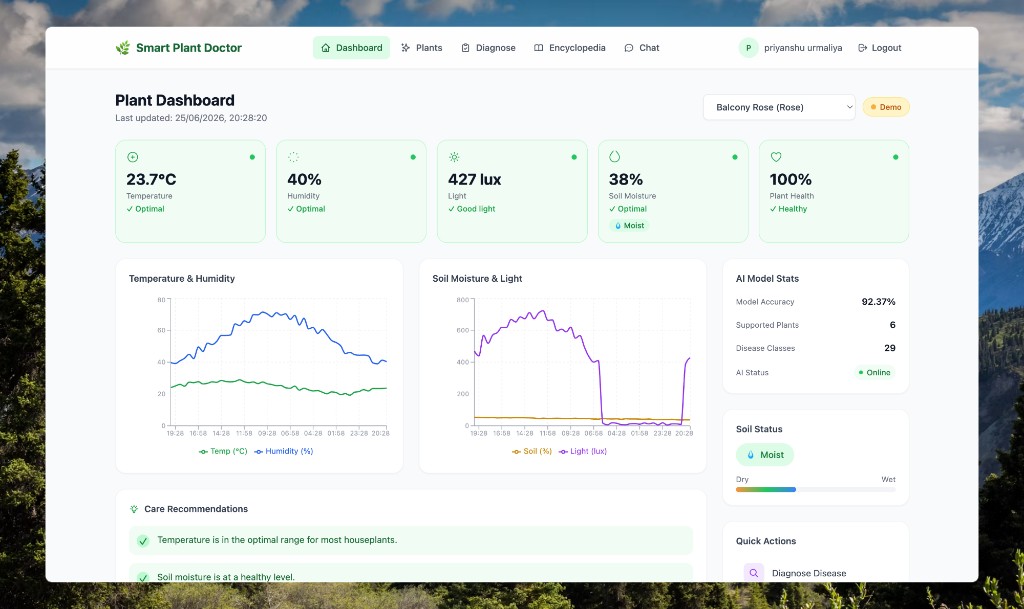Click the Moist pill in Soil Status panel
Viewport: 1024px width, 609px height.
pyautogui.click(x=765, y=455)
